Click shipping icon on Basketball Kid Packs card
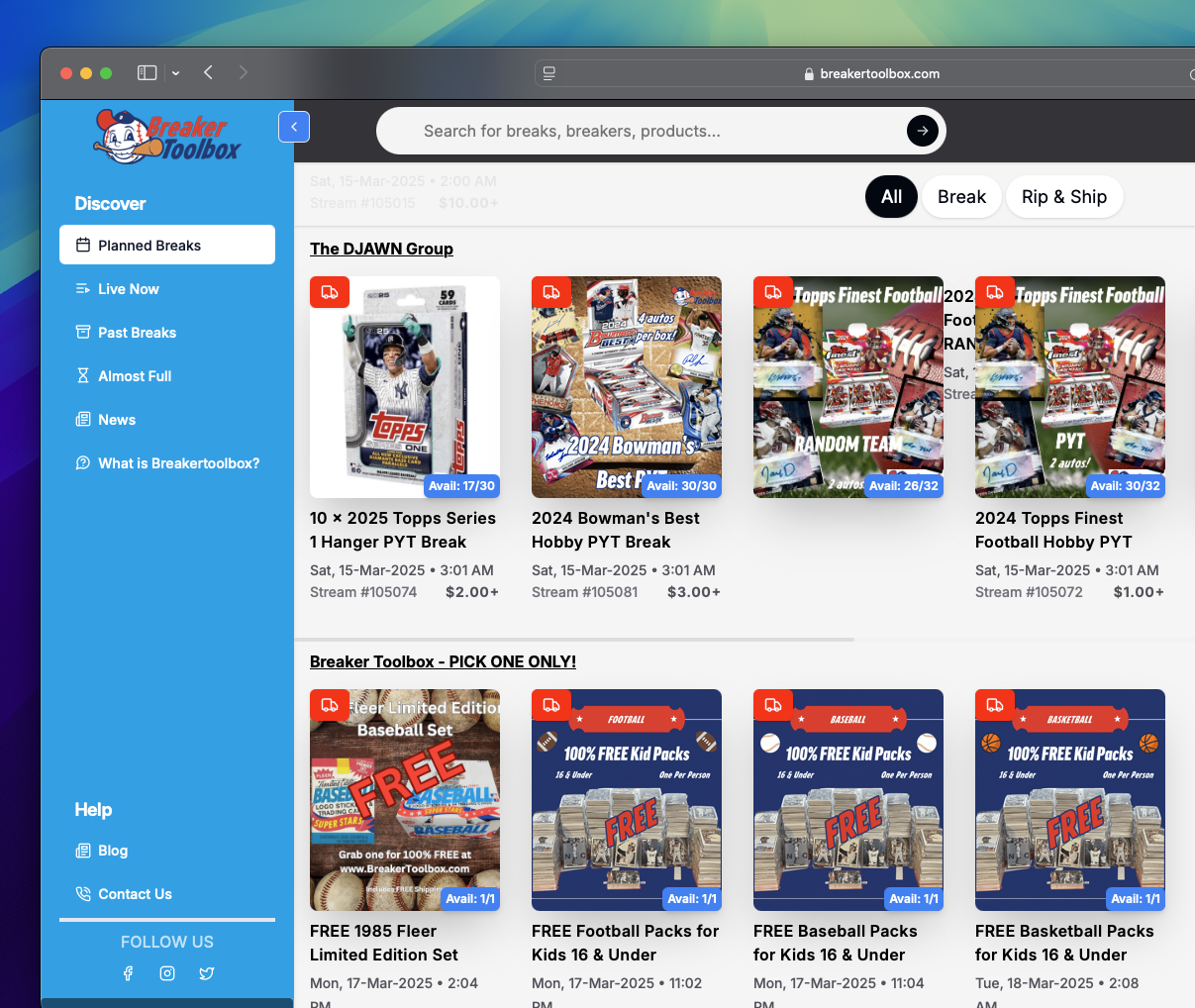 coord(995,705)
